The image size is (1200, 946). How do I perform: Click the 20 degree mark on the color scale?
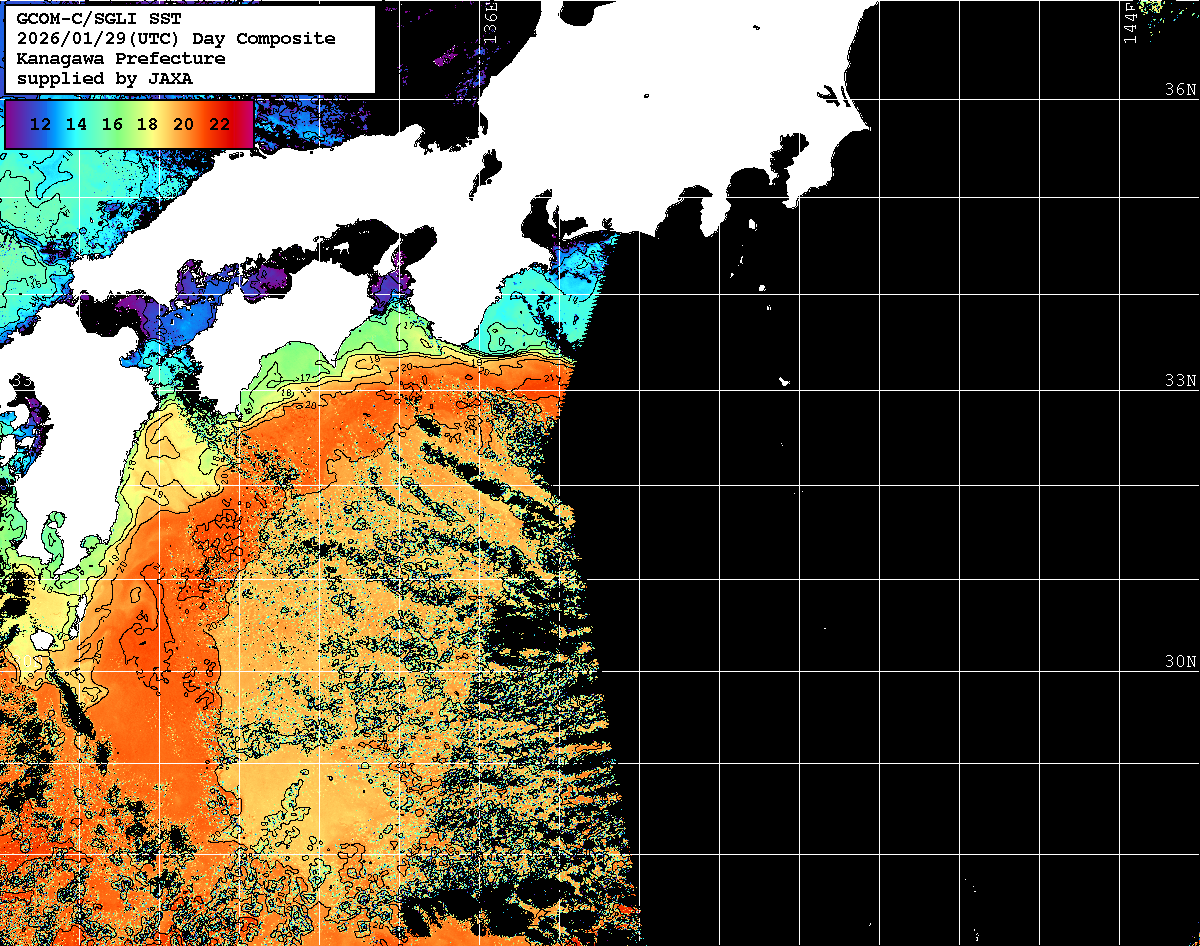pyautogui.click(x=183, y=125)
